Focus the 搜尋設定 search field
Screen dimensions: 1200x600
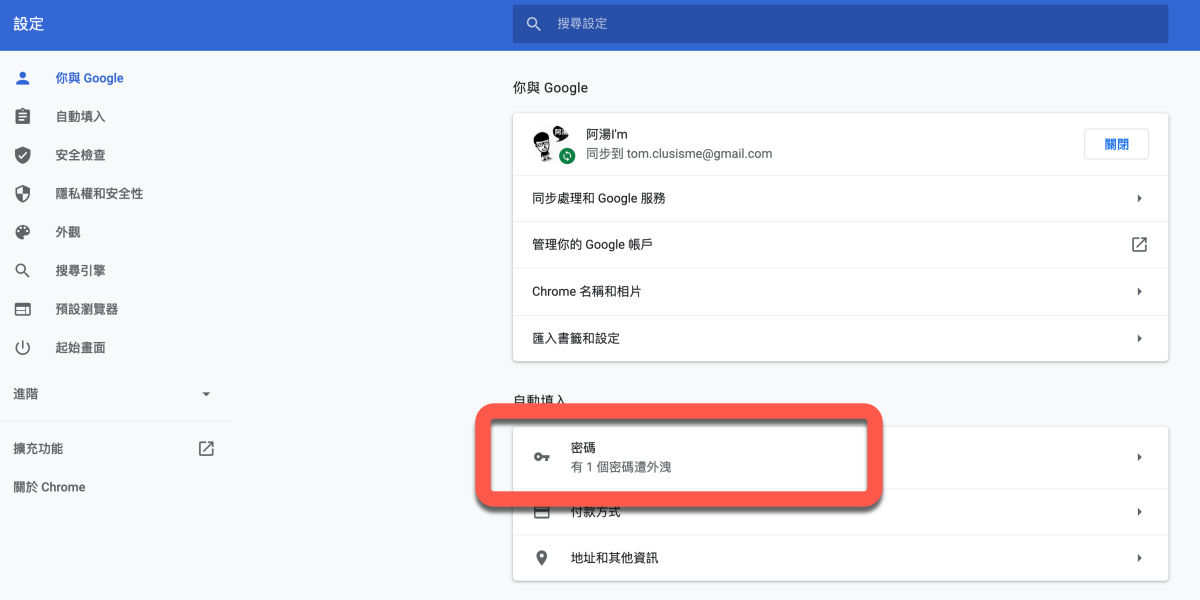840,23
